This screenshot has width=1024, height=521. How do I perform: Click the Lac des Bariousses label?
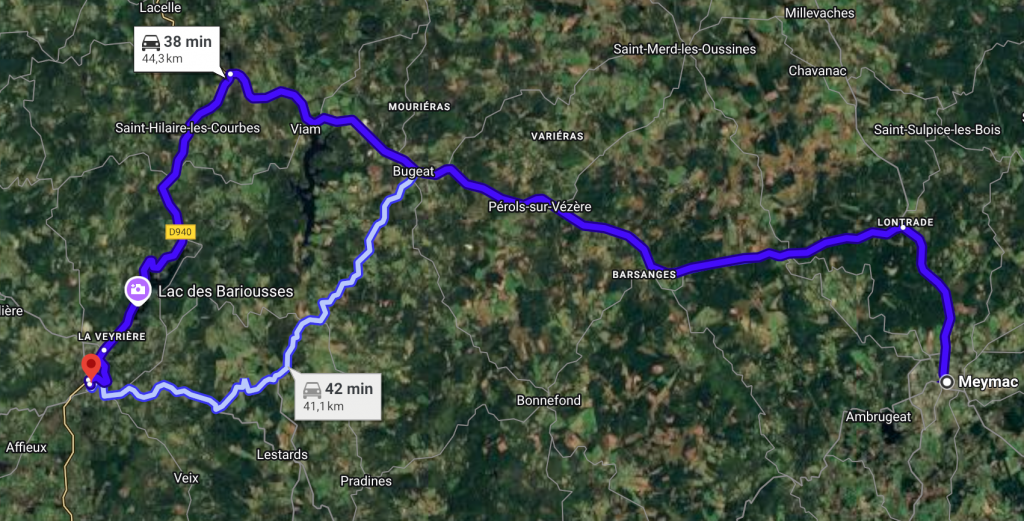226,291
